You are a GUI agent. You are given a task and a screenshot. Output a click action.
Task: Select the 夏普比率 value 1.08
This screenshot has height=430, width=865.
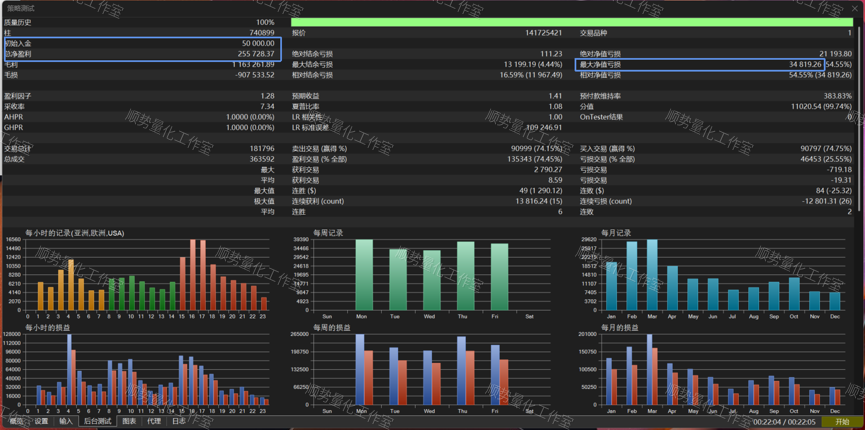[556, 106]
